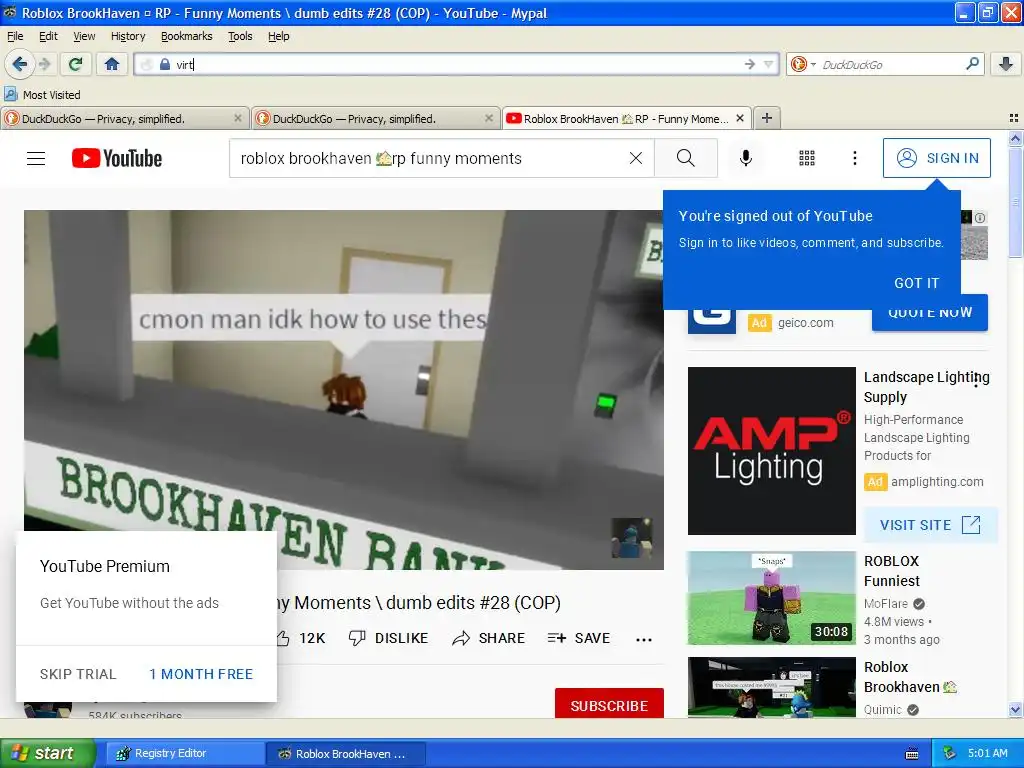Reload the current page

75,64
